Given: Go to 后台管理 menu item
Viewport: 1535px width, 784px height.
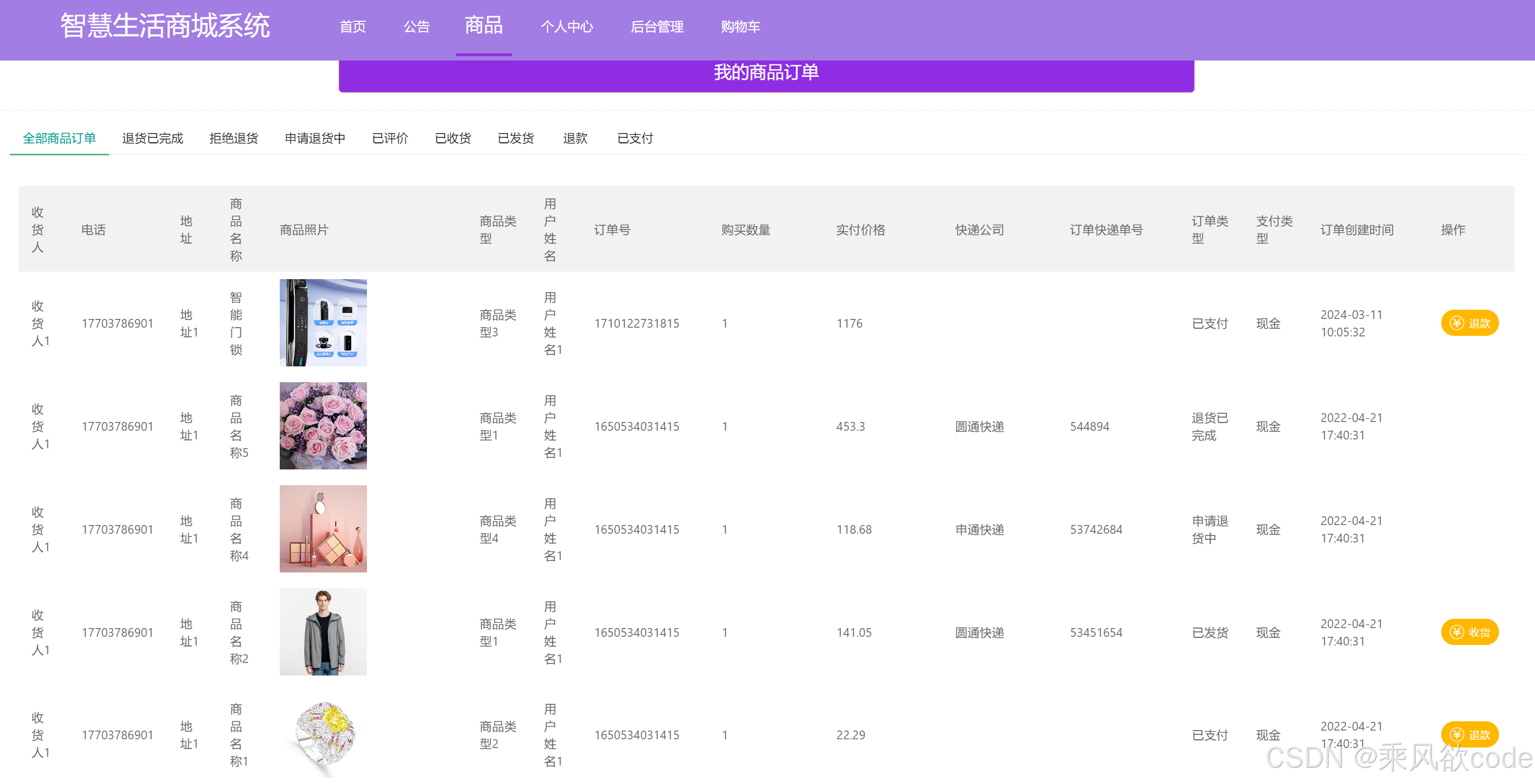Looking at the screenshot, I should (657, 27).
